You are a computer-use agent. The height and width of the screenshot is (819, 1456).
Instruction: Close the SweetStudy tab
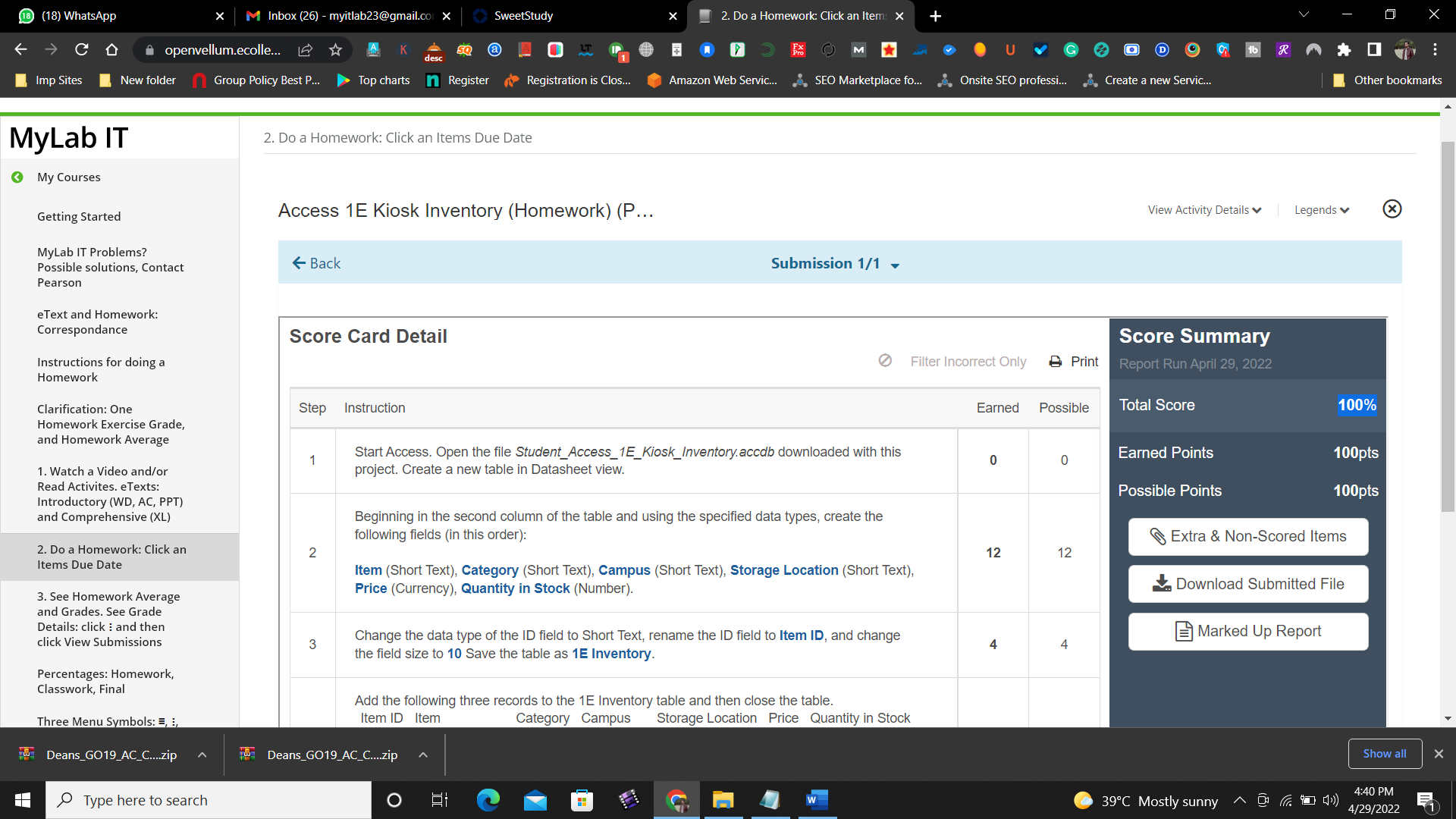click(x=673, y=16)
